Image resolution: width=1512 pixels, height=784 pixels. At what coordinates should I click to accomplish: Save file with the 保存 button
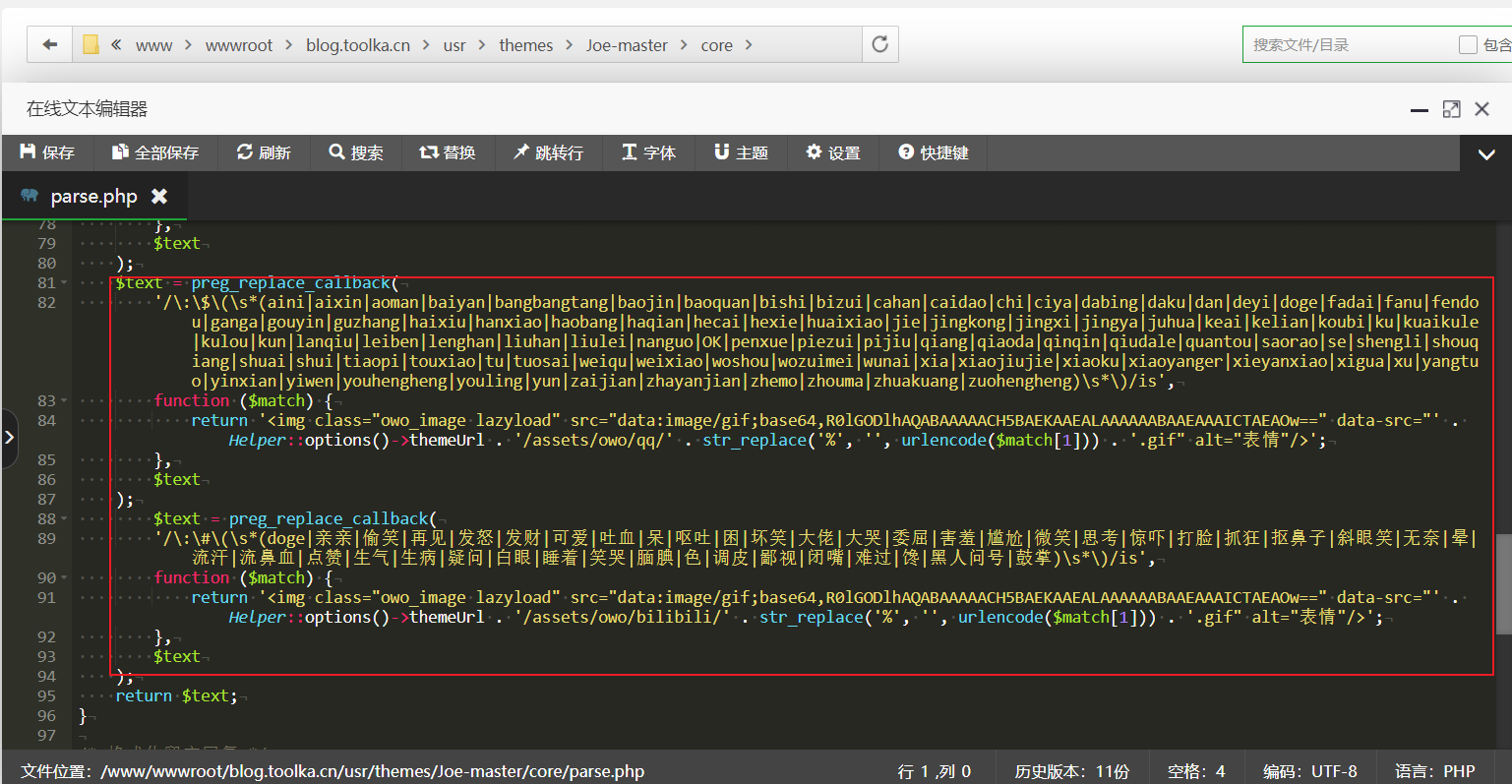pyautogui.click(x=47, y=152)
